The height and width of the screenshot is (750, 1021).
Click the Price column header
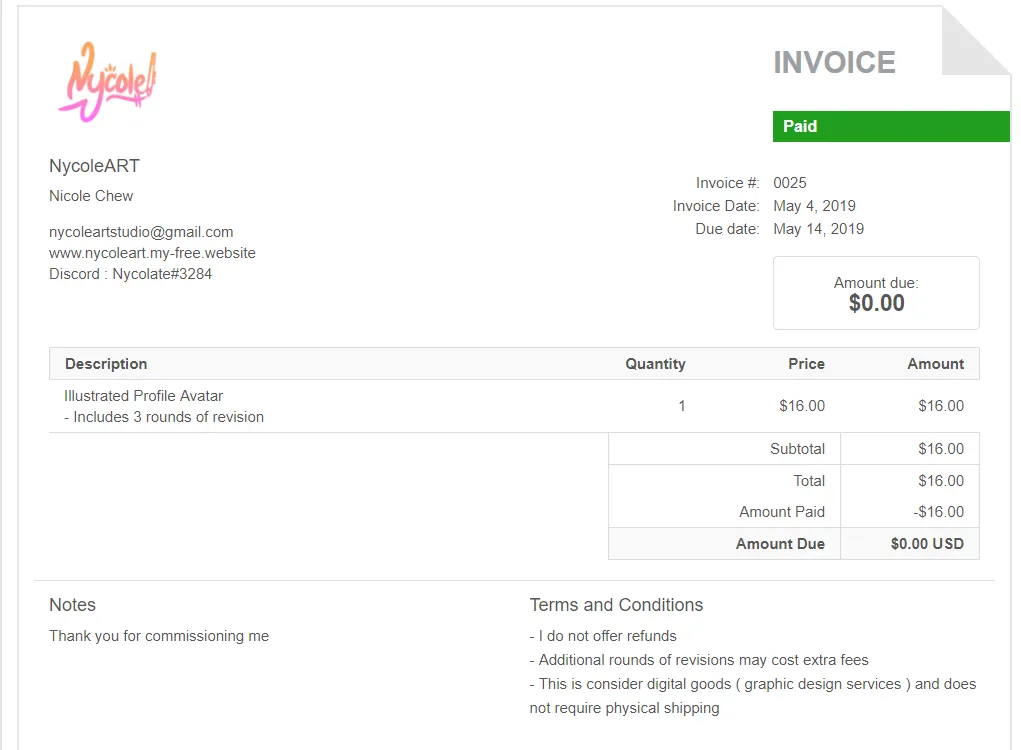806,364
